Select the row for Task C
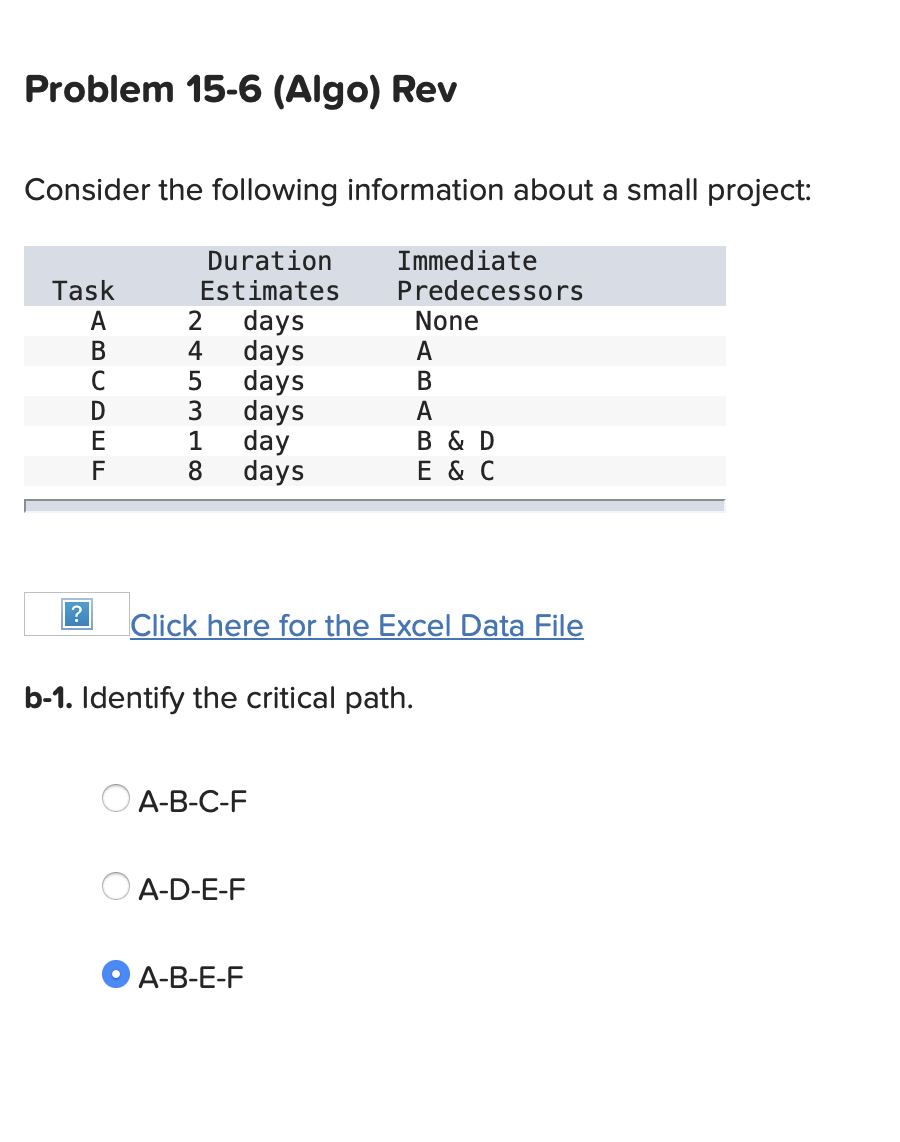 300,381
